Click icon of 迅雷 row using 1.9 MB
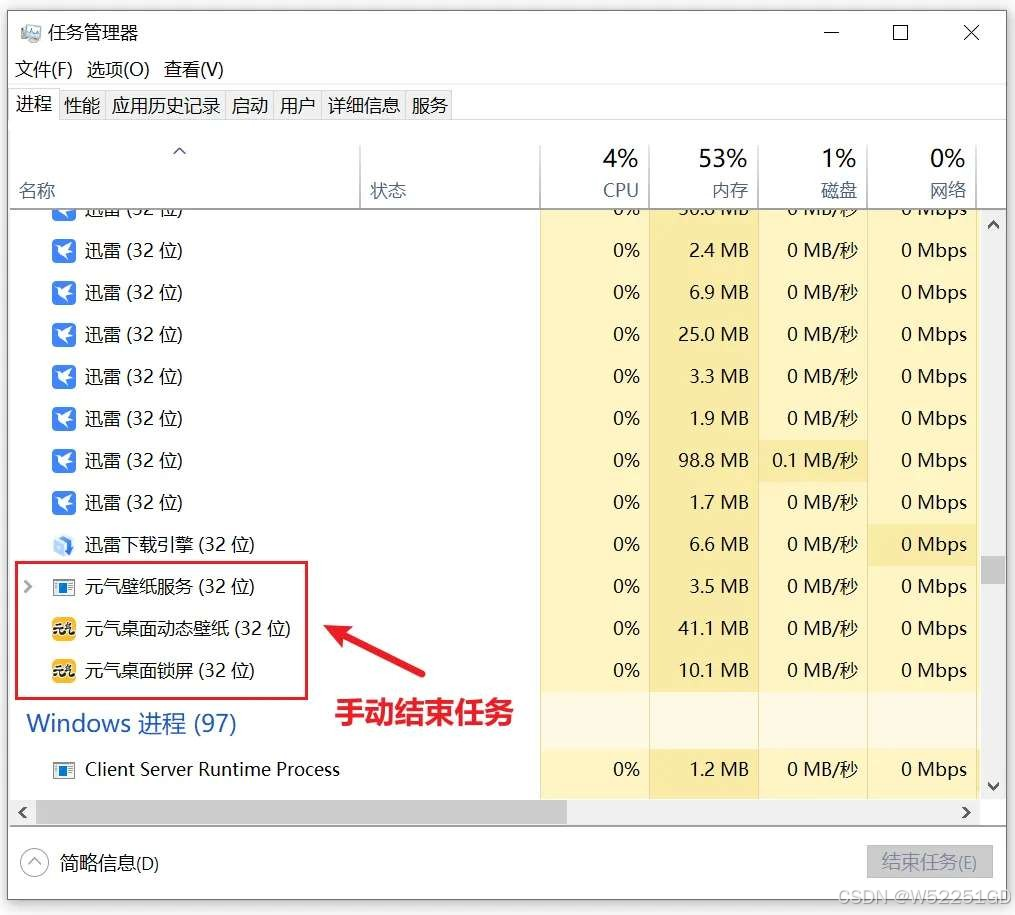Screen dimensions: 1015x915 [x=63, y=419]
